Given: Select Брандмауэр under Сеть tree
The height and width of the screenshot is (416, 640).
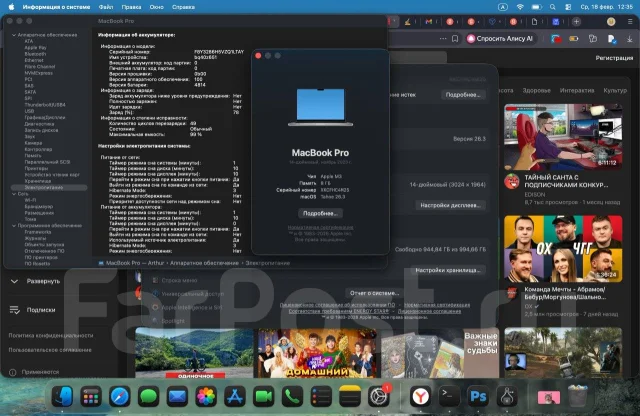Looking at the screenshot, I should tap(38, 207).
